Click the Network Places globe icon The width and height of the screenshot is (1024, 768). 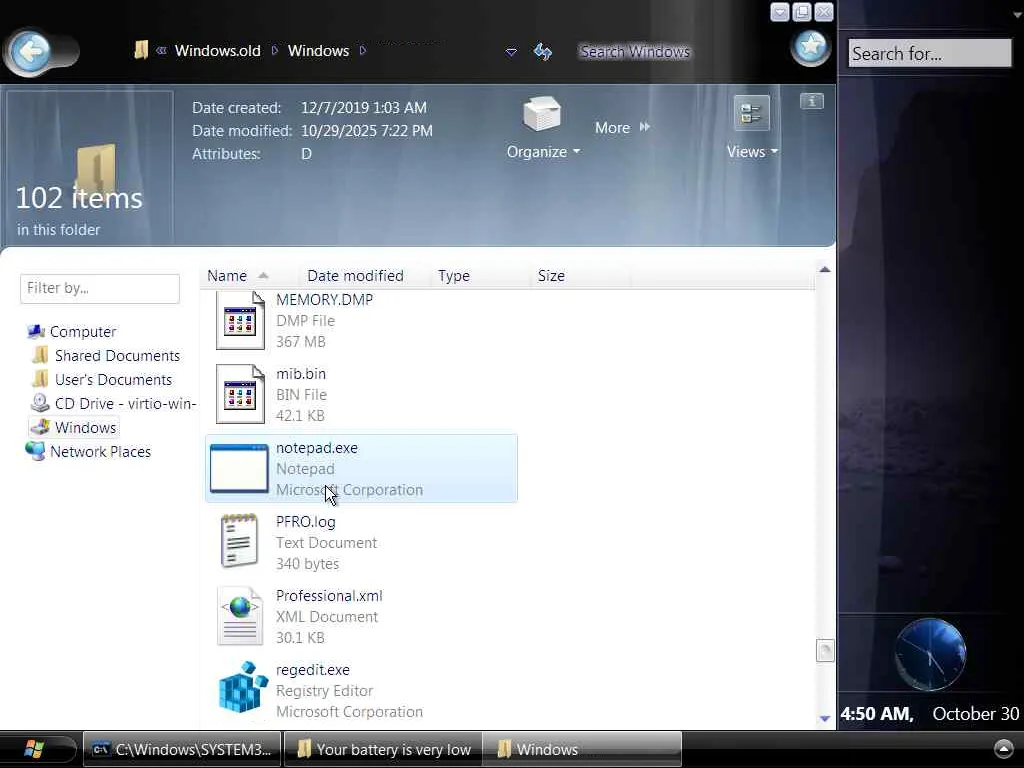(x=35, y=451)
